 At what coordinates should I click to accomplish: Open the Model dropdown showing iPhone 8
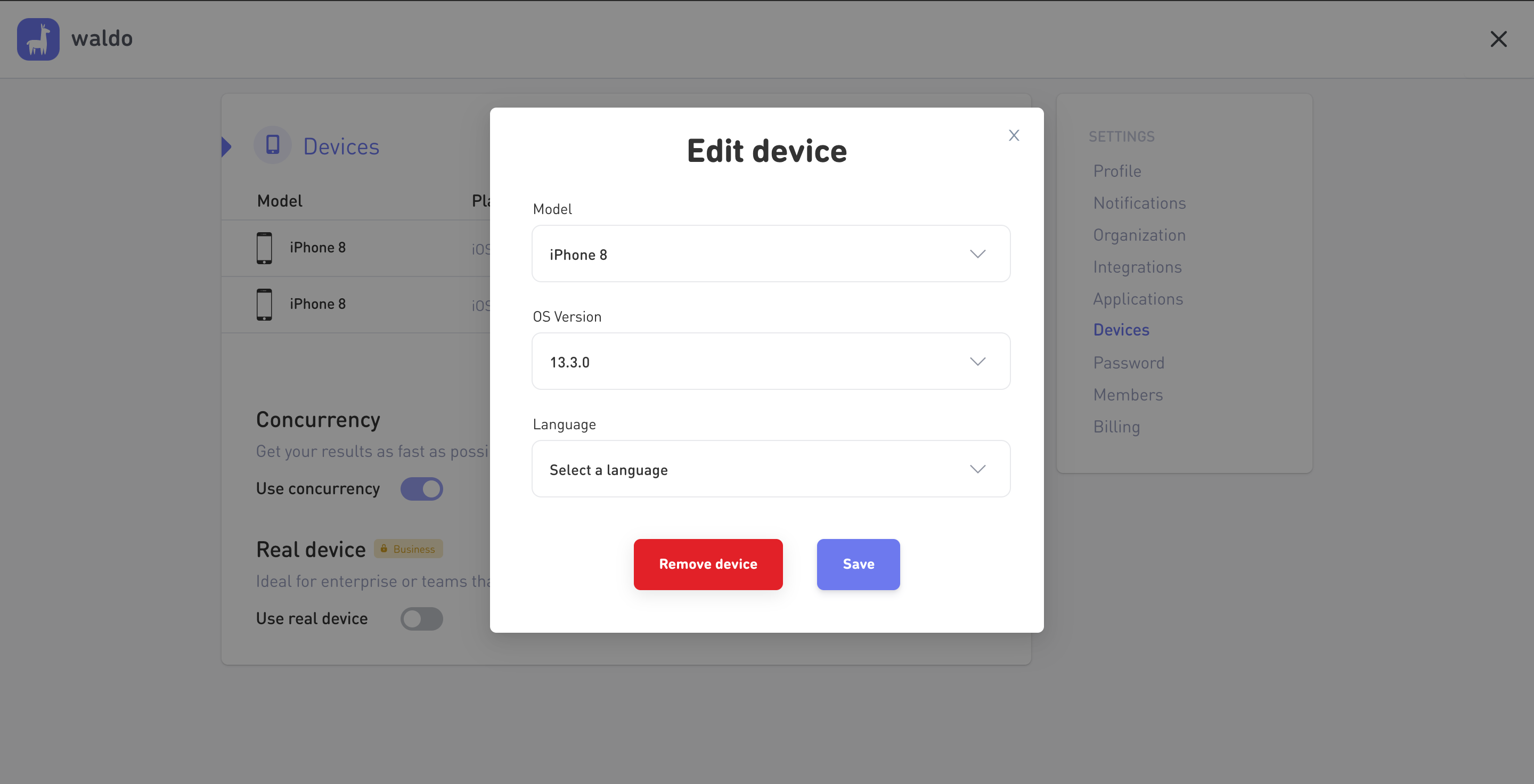(x=771, y=254)
